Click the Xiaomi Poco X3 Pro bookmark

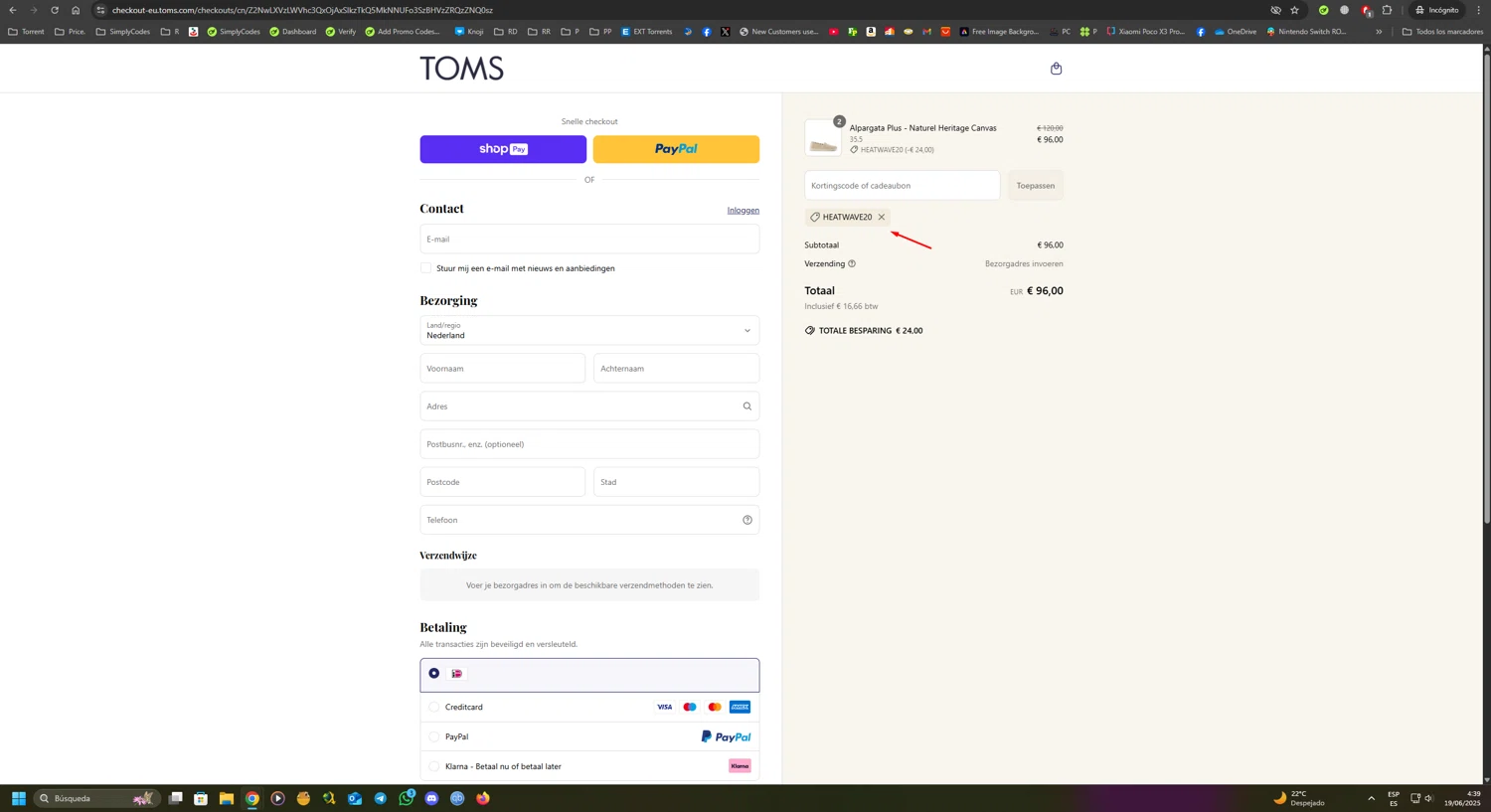(1145, 32)
